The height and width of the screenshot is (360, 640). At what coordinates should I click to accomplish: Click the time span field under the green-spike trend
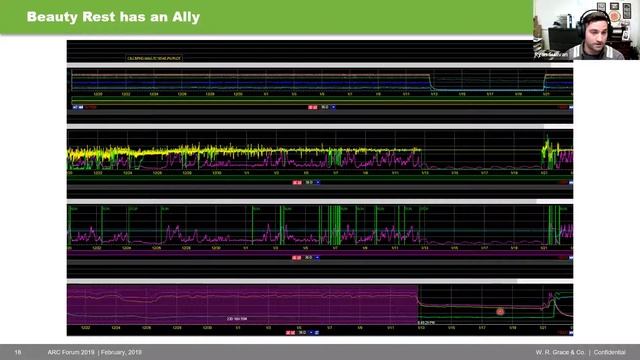[x=309, y=258]
